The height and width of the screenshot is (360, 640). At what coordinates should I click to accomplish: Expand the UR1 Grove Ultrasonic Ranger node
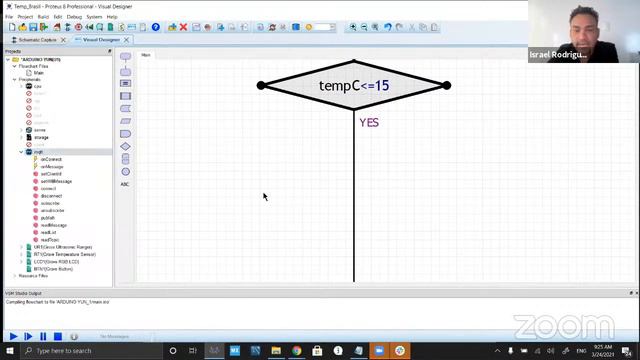[x=22, y=247]
